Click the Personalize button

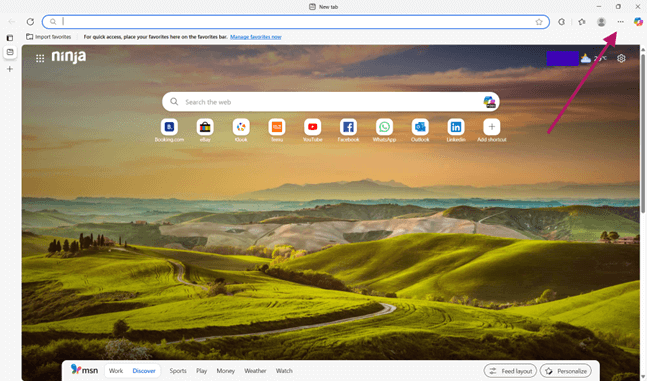[565, 371]
